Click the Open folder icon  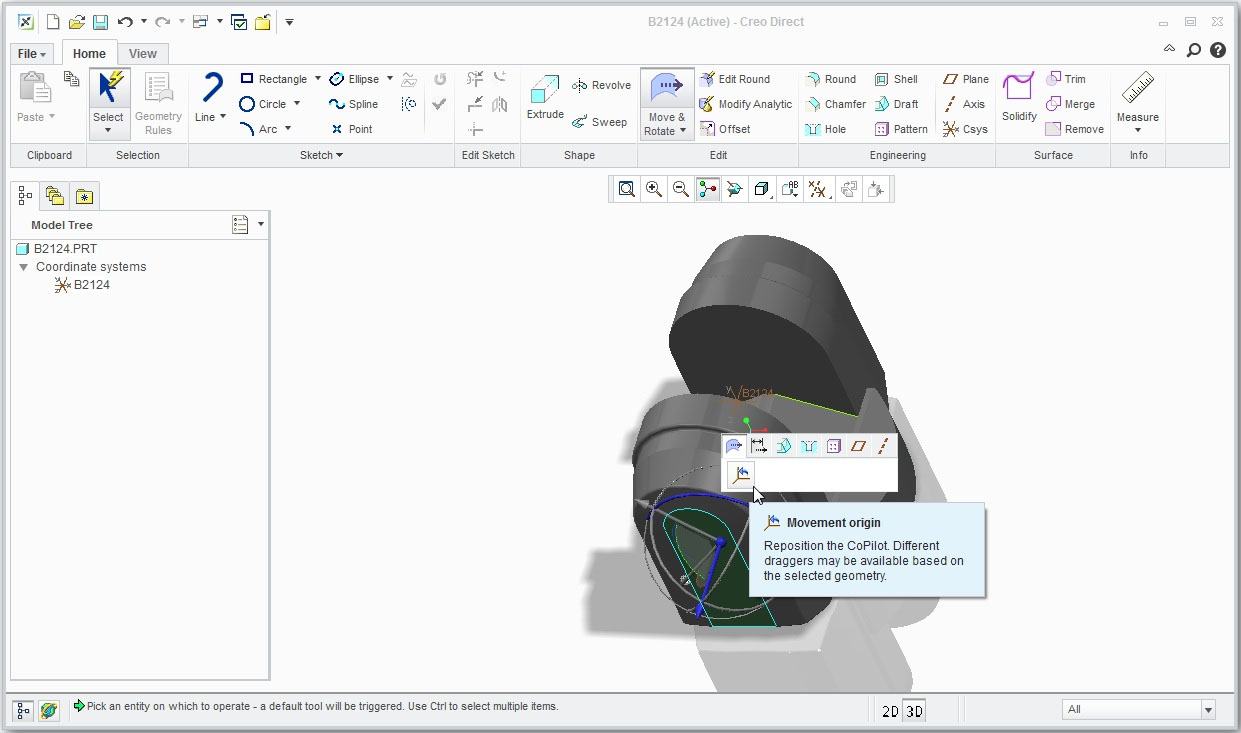pos(77,22)
